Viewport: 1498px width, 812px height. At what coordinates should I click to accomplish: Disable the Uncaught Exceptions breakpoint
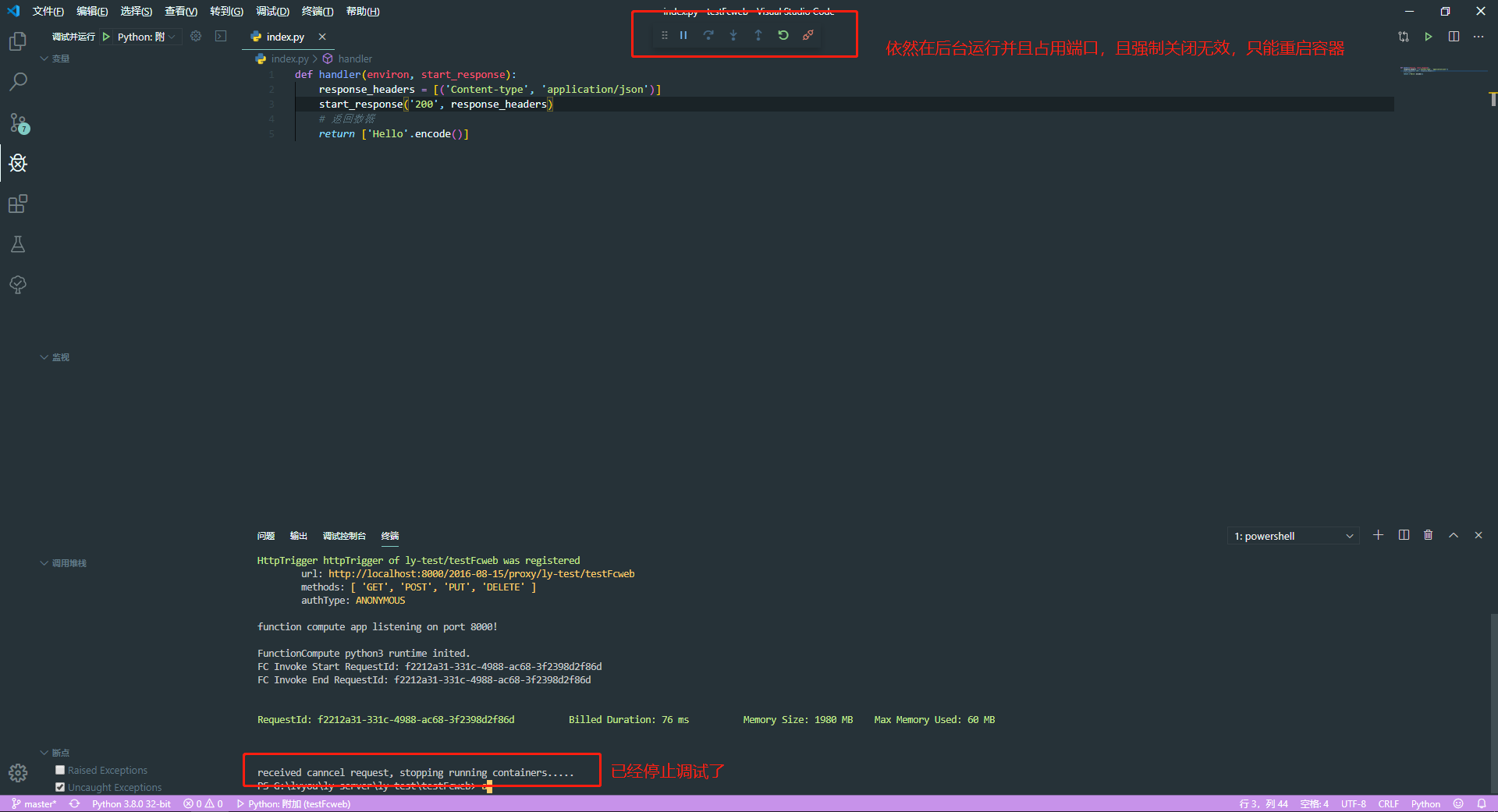point(59,787)
